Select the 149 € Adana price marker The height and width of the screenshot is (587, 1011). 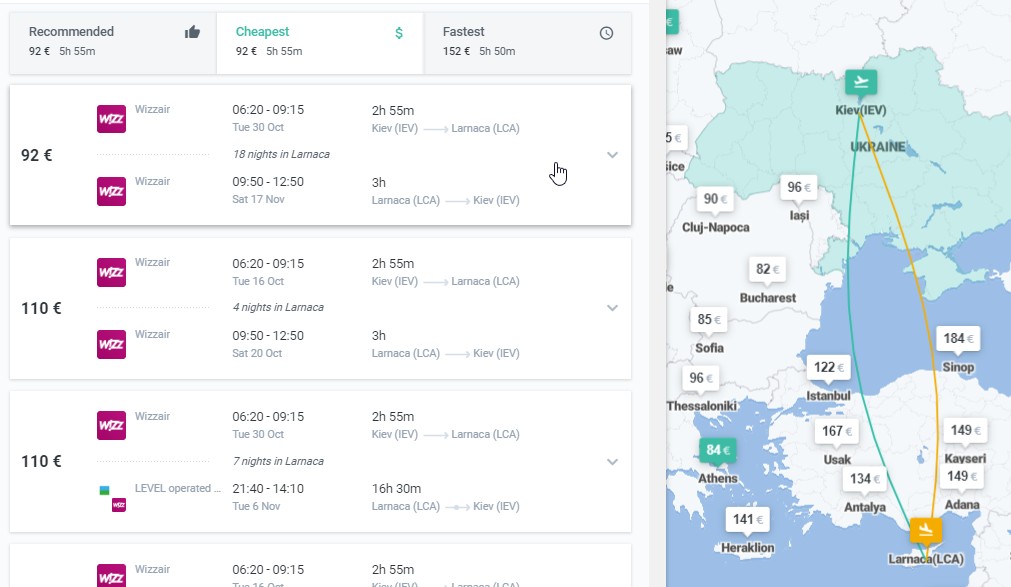[962, 477]
